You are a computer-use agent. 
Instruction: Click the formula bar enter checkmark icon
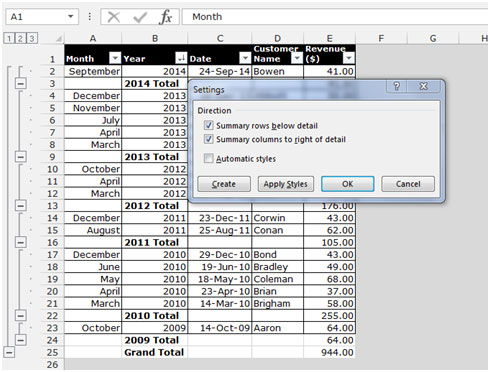(140, 17)
